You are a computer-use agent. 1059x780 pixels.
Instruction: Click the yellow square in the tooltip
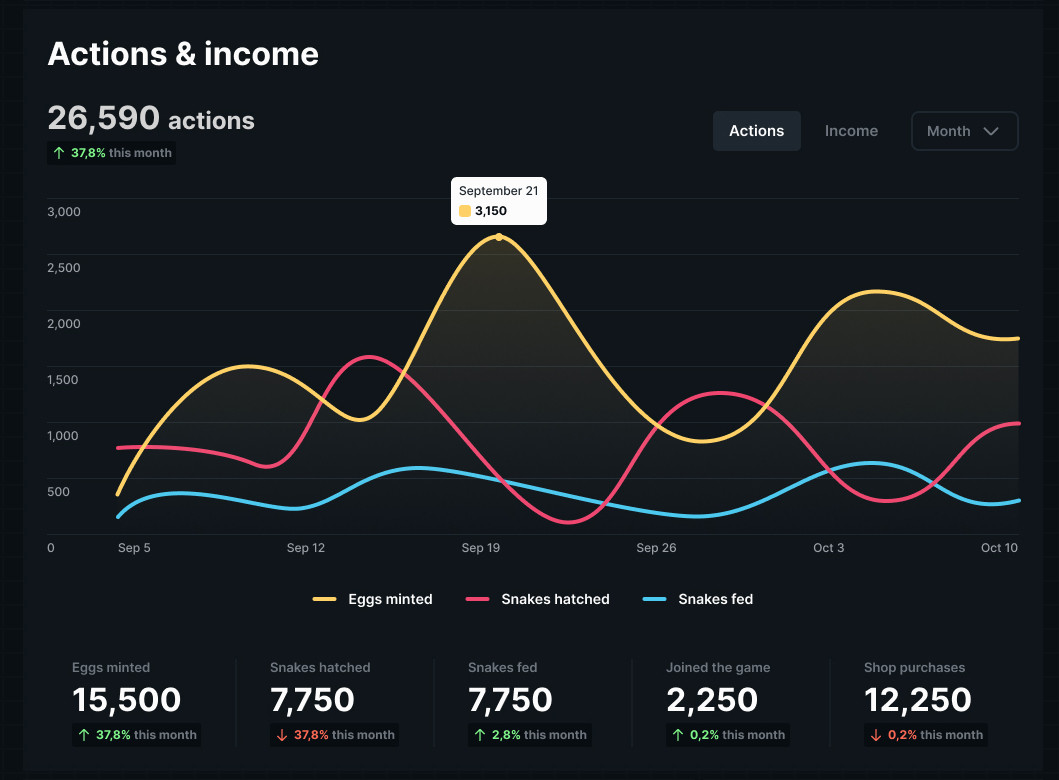pyautogui.click(x=465, y=211)
